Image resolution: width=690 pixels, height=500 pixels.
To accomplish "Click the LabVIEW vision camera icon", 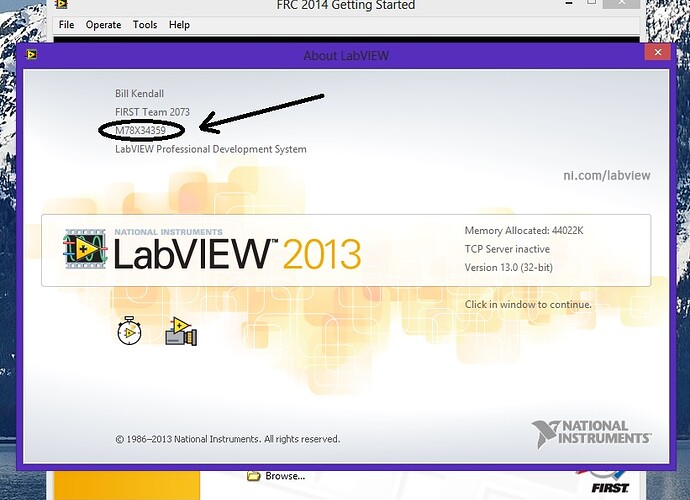I will [181, 331].
